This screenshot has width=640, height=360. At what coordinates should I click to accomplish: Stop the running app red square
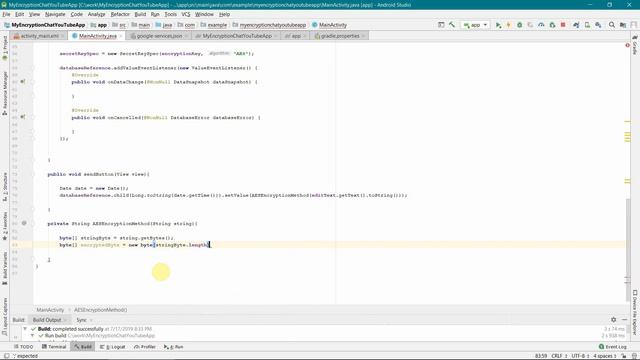pyautogui.click(x=563, y=25)
